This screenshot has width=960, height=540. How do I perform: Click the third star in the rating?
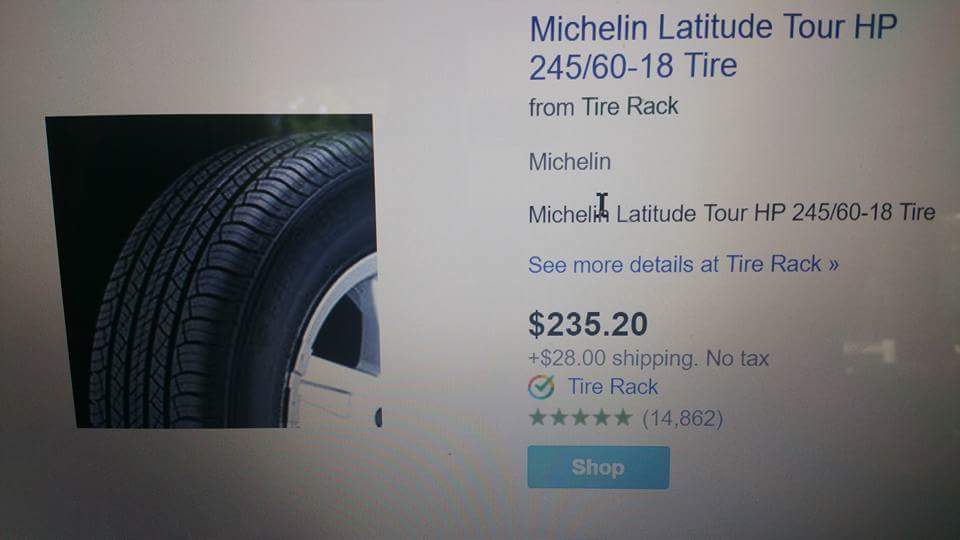[580, 418]
